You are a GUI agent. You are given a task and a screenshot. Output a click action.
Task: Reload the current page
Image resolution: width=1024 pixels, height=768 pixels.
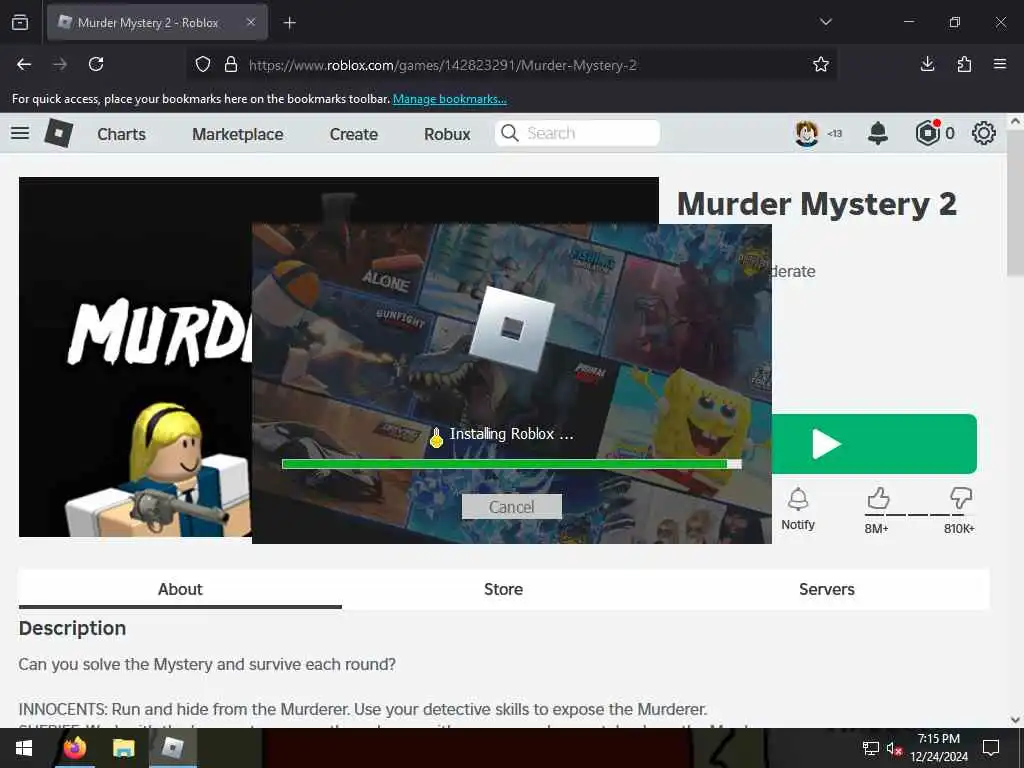(x=96, y=64)
